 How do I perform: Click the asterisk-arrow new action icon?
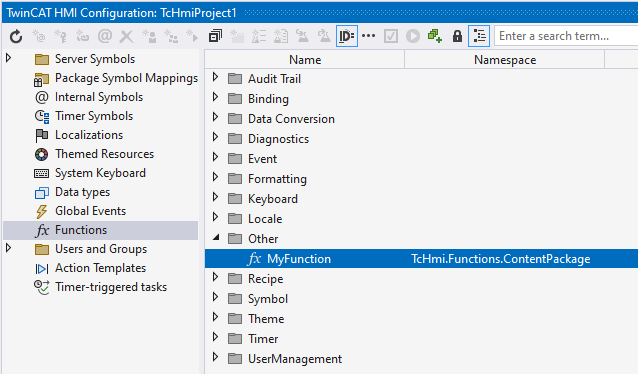[192, 36]
